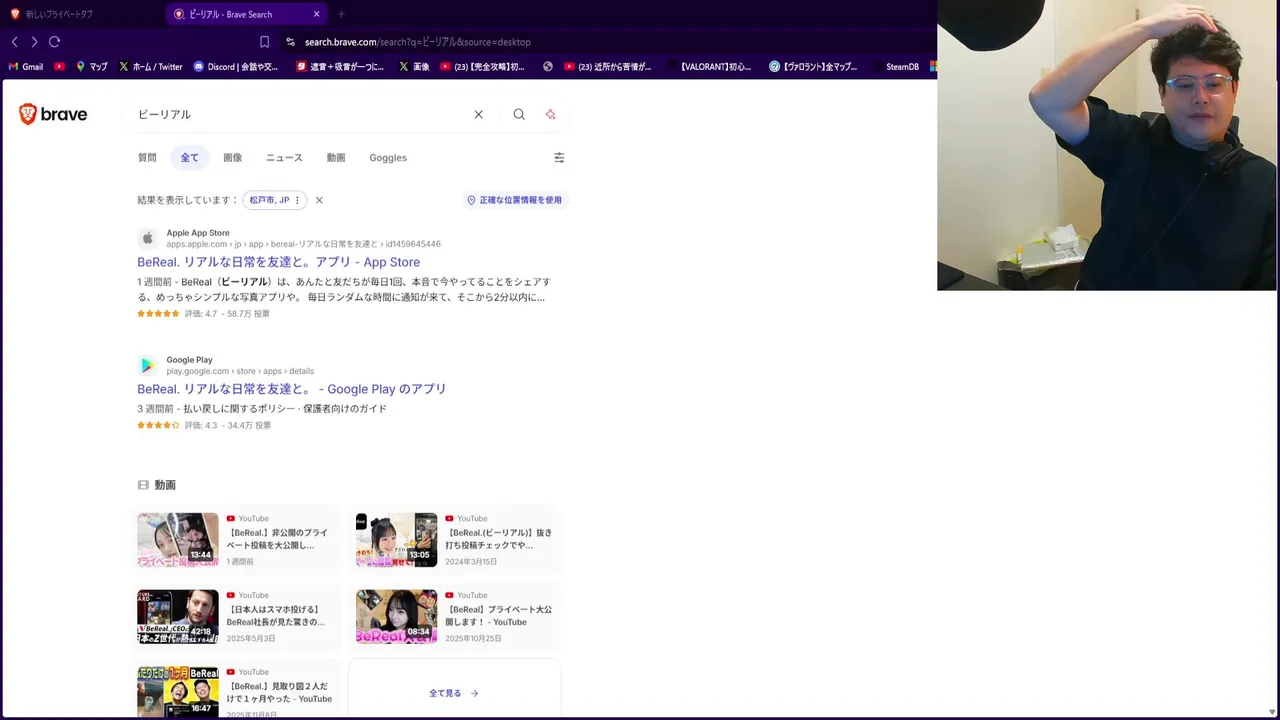This screenshot has height=720, width=1280.
Task: Open the ホーム / Twitter bookmark
Action: [150, 67]
